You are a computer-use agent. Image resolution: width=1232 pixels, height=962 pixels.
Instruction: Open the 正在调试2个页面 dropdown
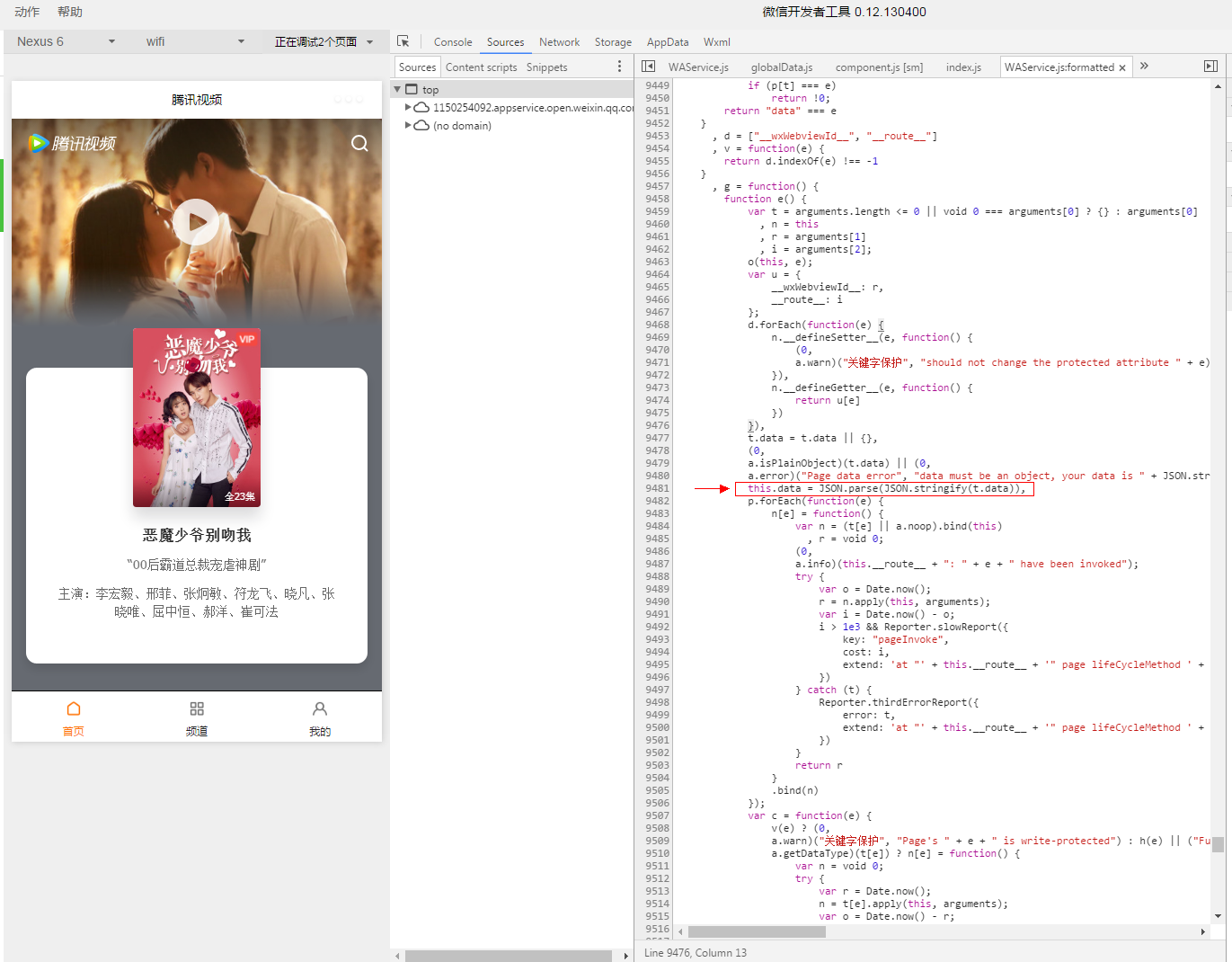(324, 41)
